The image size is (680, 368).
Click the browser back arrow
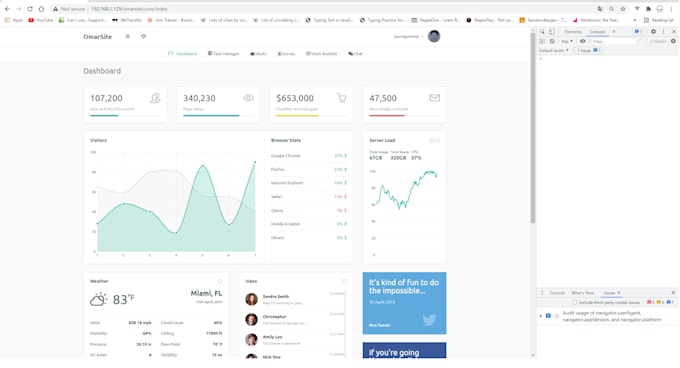coord(7,9)
